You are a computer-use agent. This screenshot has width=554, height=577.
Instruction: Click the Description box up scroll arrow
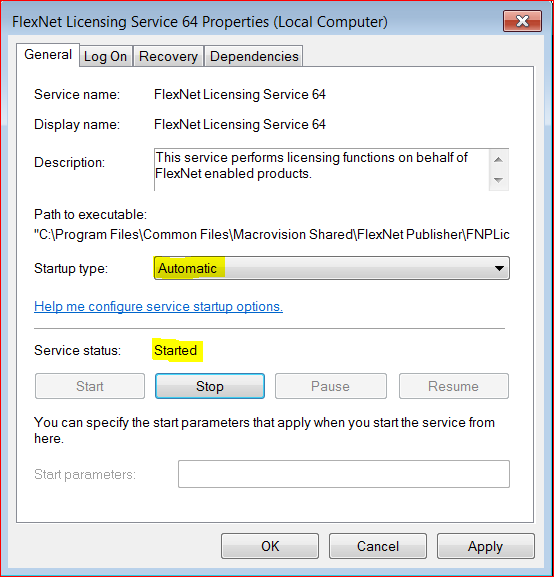(498, 160)
